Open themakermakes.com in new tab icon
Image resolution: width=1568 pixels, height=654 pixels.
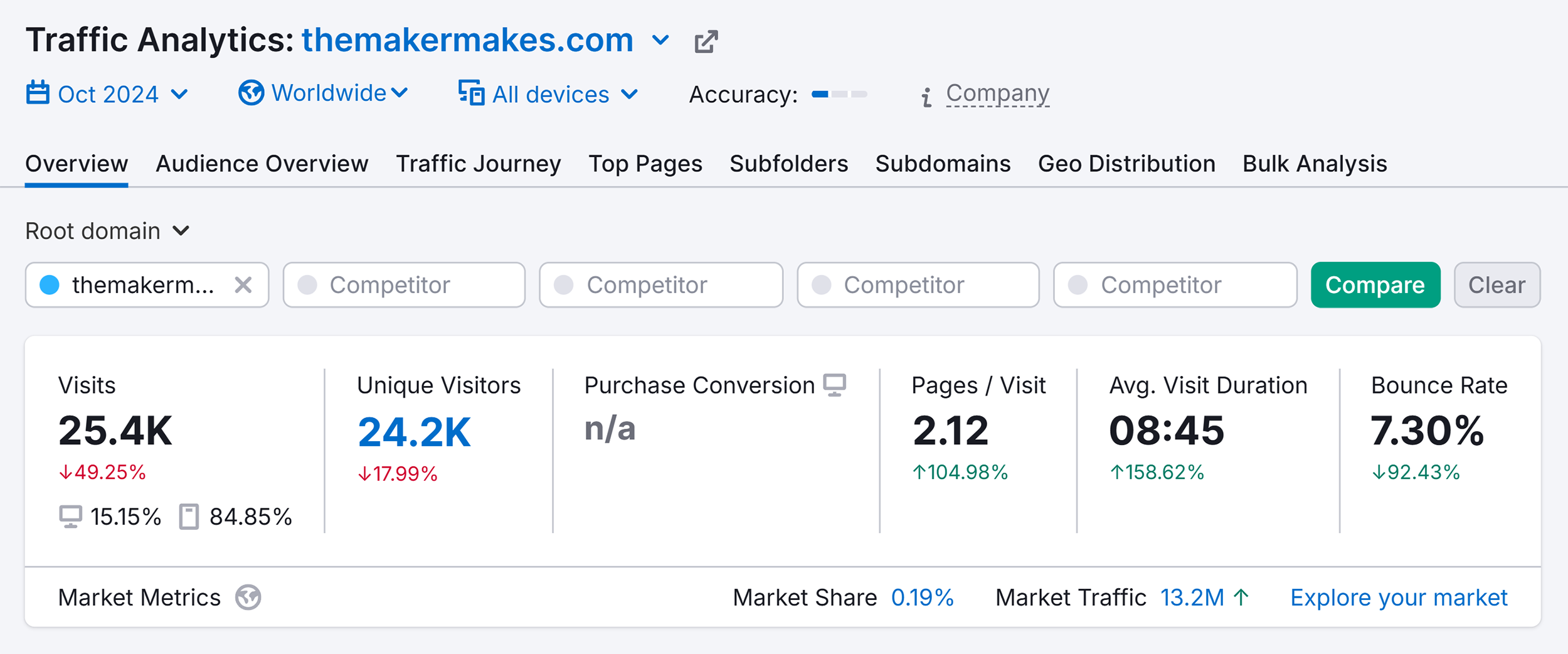coord(706,42)
